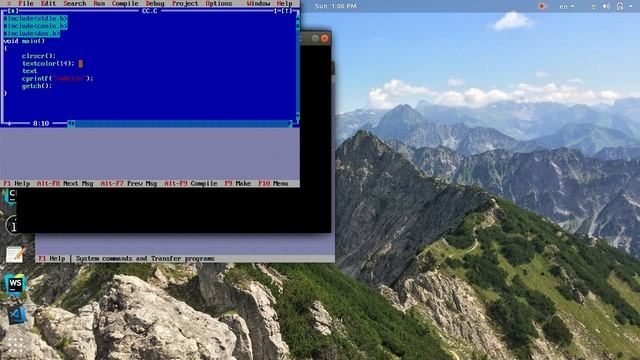Image resolution: width=640 pixels, height=360 pixels.
Task: Click the CC.C window title
Action: click(149, 11)
